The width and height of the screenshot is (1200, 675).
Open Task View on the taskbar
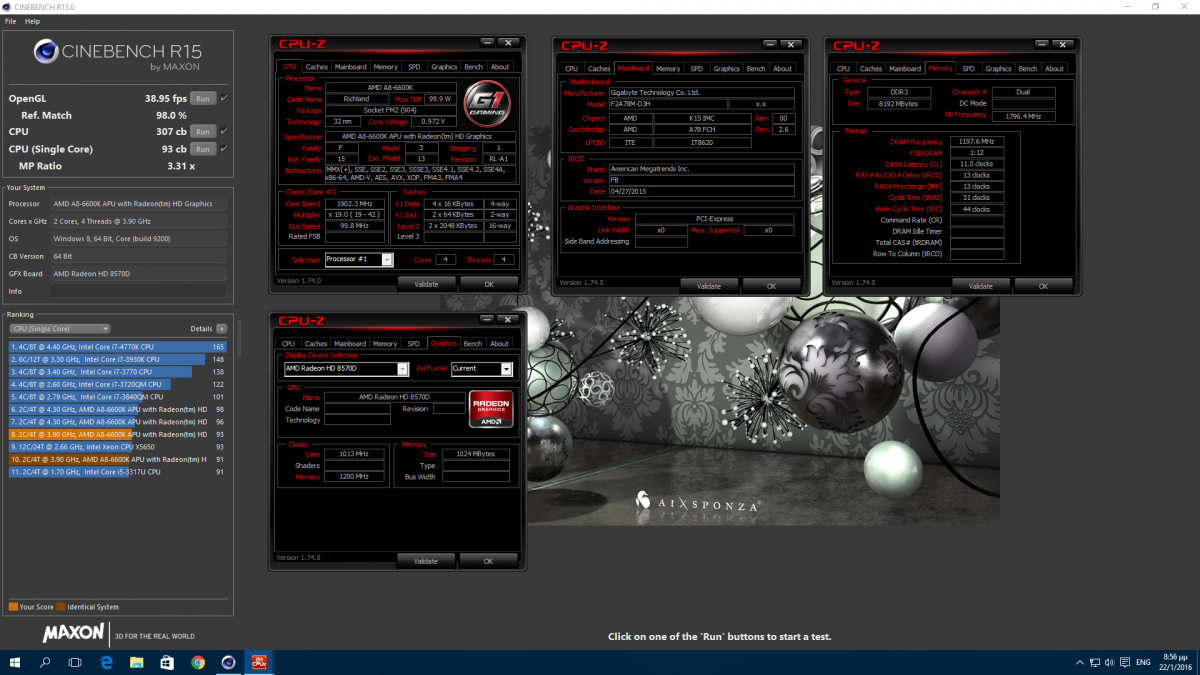pyautogui.click(x=75, y=662)
